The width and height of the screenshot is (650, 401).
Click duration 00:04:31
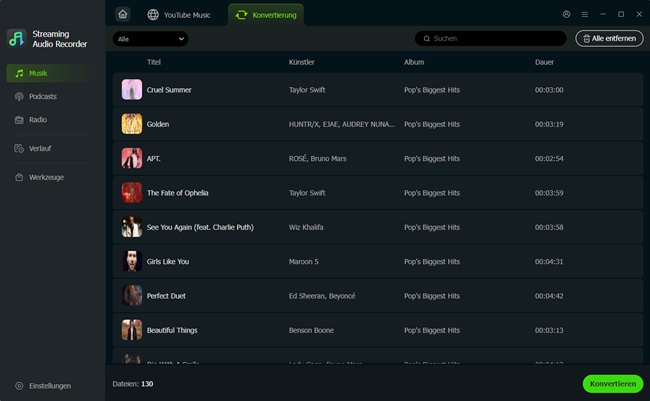549,262
